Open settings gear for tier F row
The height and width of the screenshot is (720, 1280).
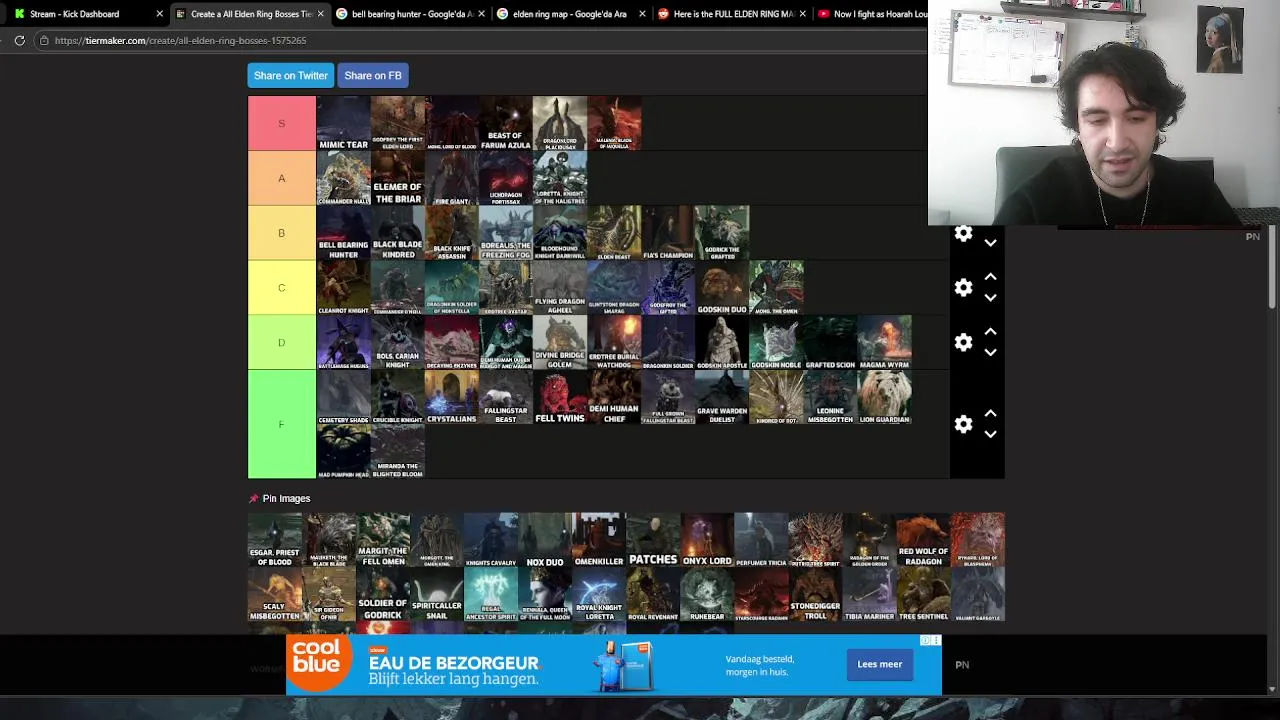pyautogui.click(x=963, y=424)
